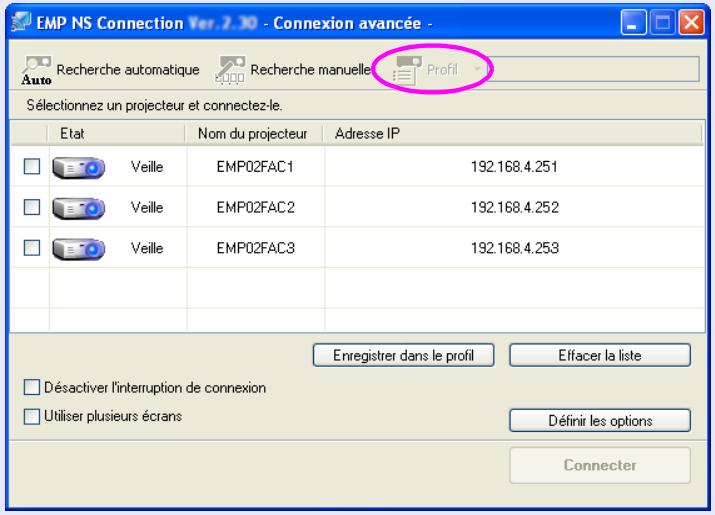
Task: Click projector icon in EMP02FAC3 row
Action: pos(78,249)
